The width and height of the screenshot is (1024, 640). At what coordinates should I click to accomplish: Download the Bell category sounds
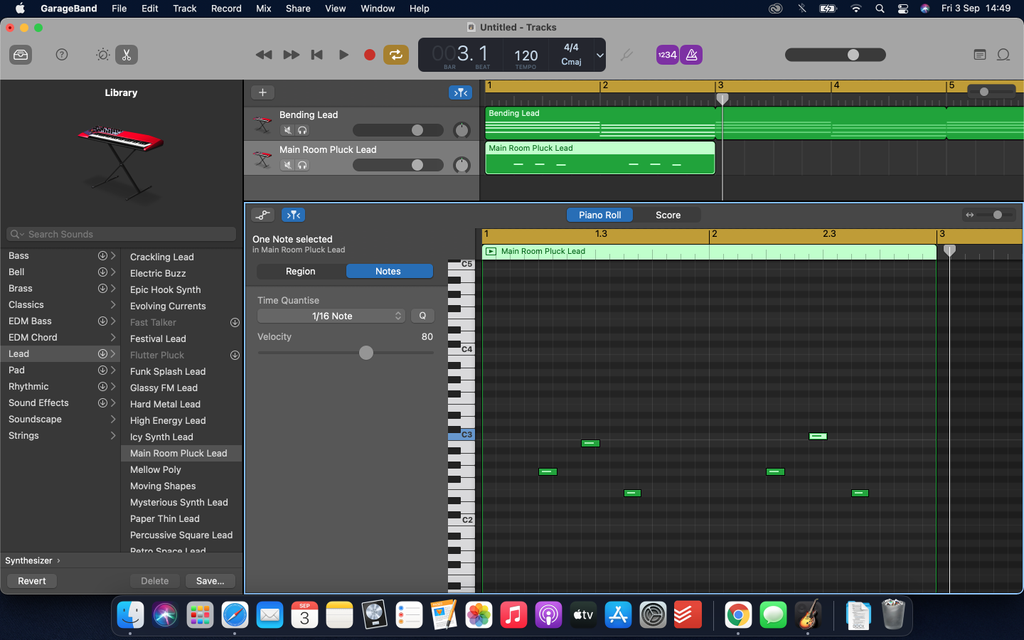click(x=103, y=272)
